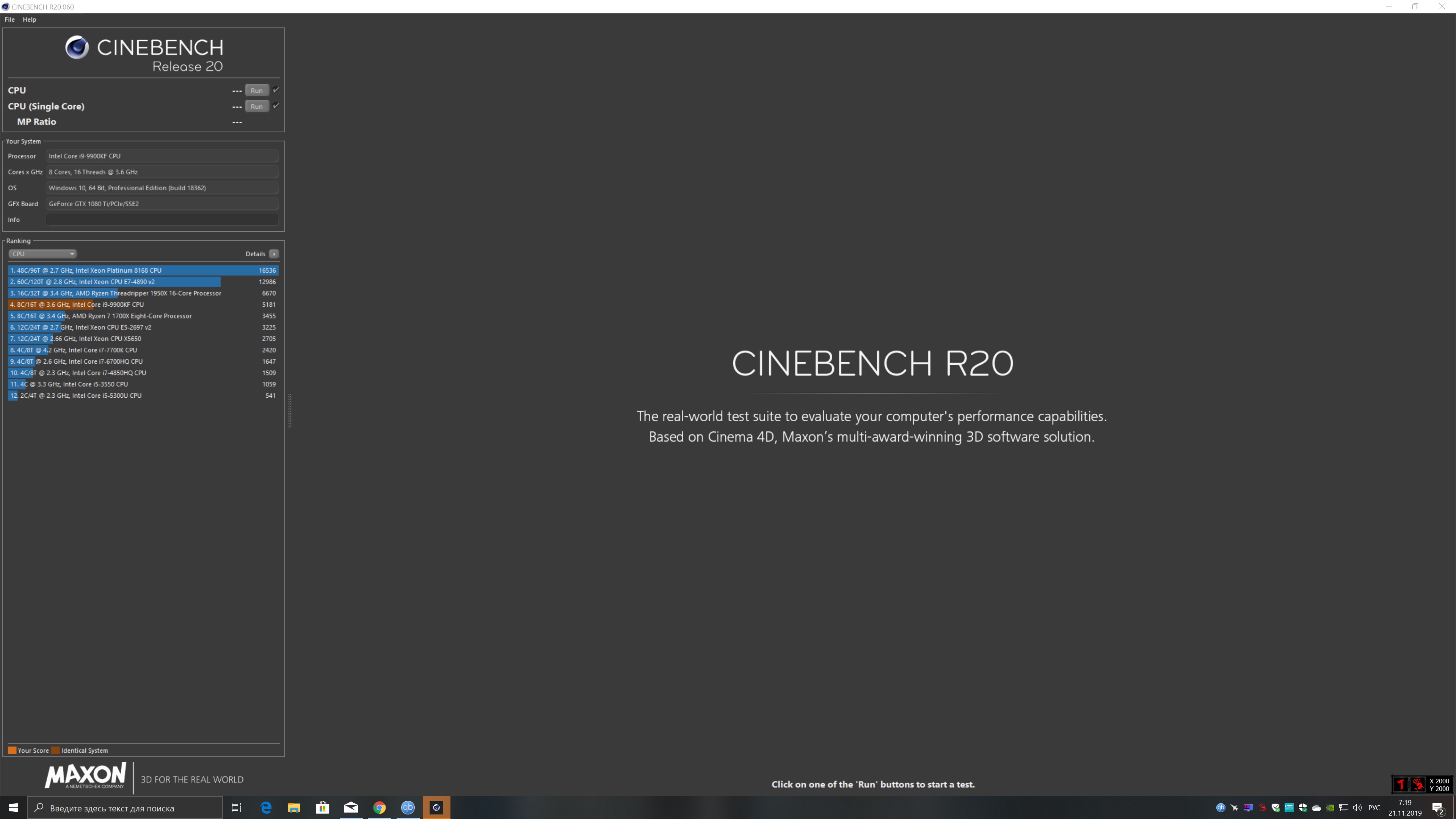The width and height of the screenshot is (1456, 819).
Task: Open qBittorrent from the taskbar
Action: 408,808
